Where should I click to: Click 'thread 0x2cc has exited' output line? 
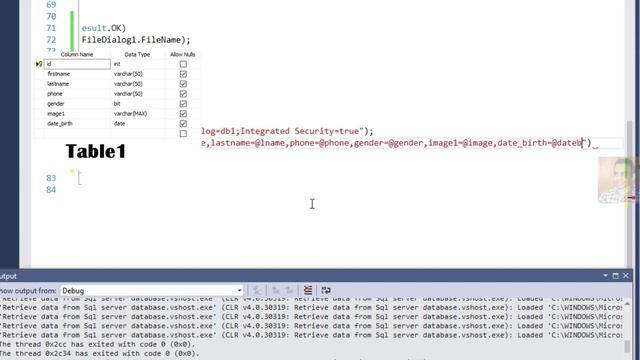tap(98, 344)
